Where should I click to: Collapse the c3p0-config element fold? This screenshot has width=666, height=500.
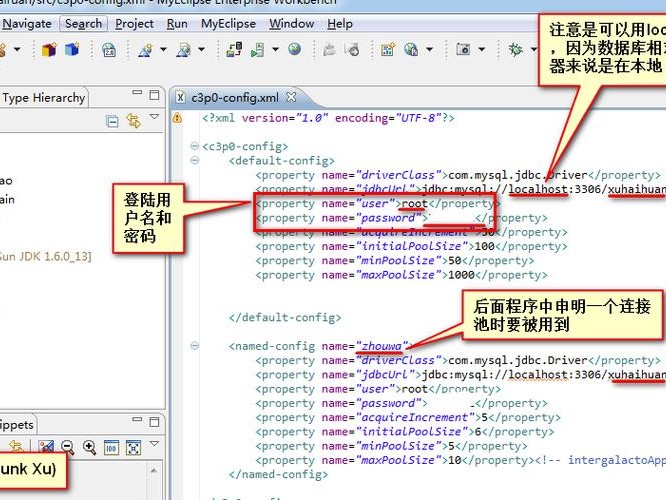[195, 146]
